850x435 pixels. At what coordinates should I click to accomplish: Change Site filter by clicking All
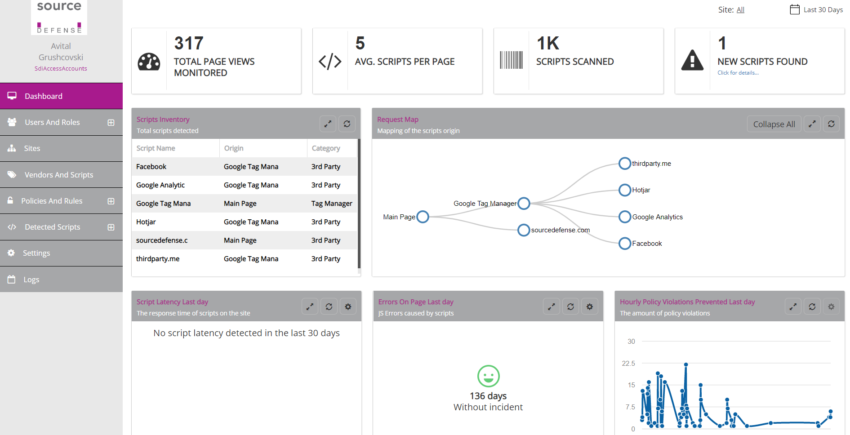coord(740,10)
